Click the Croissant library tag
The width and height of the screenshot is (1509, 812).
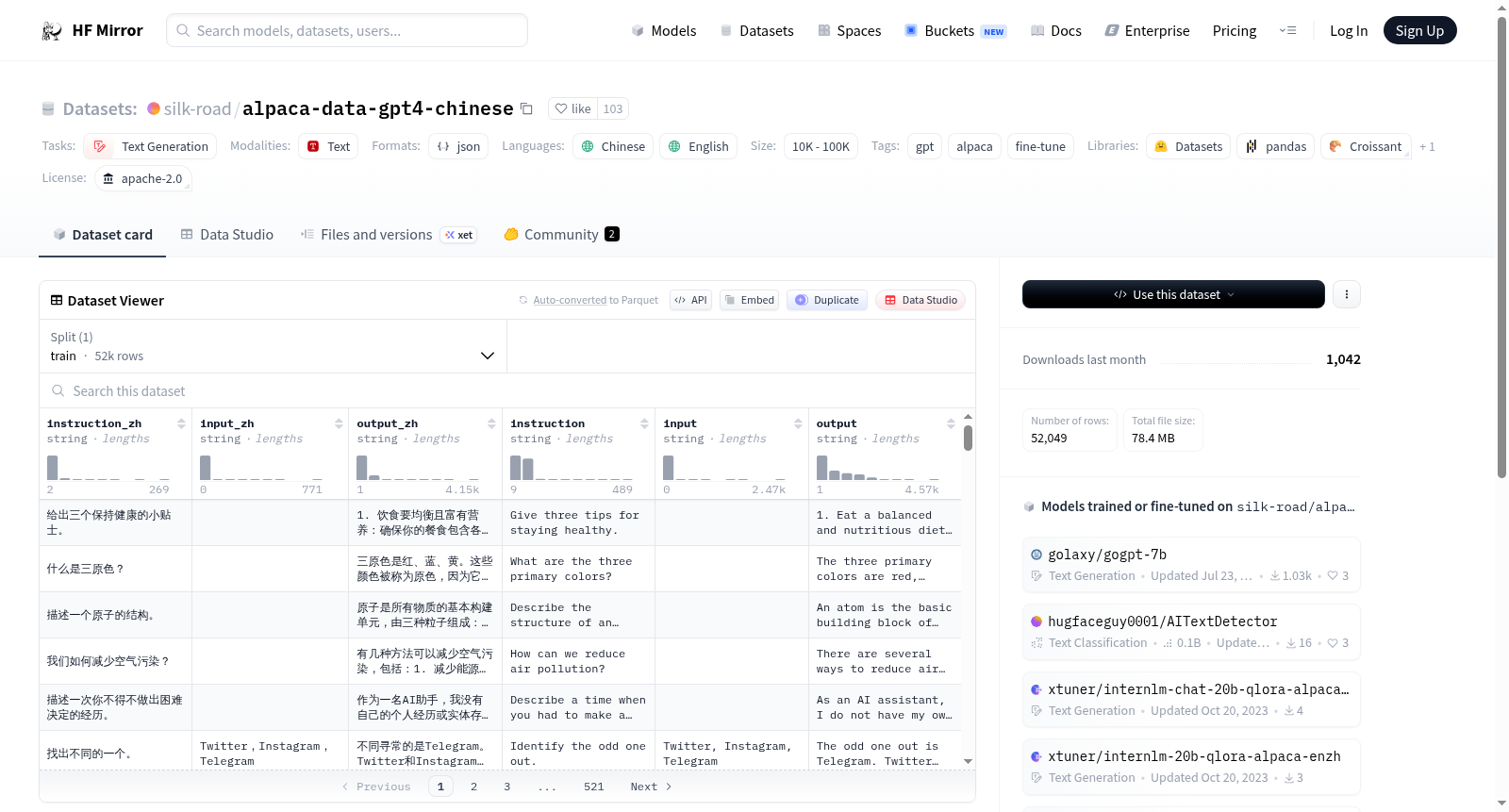(x=1366, y=146)
